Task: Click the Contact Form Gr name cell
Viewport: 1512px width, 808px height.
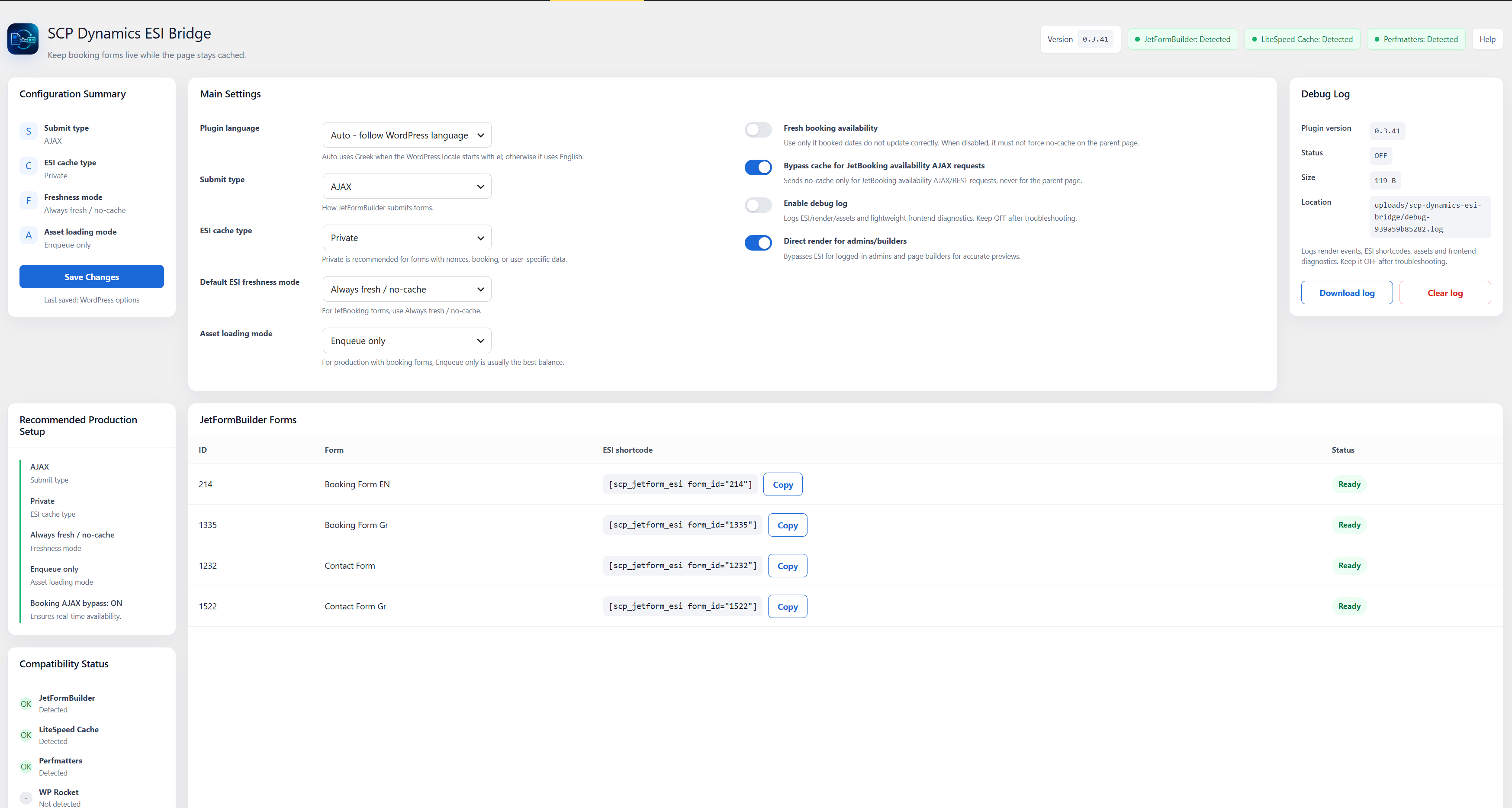Action: coord(355,607)
